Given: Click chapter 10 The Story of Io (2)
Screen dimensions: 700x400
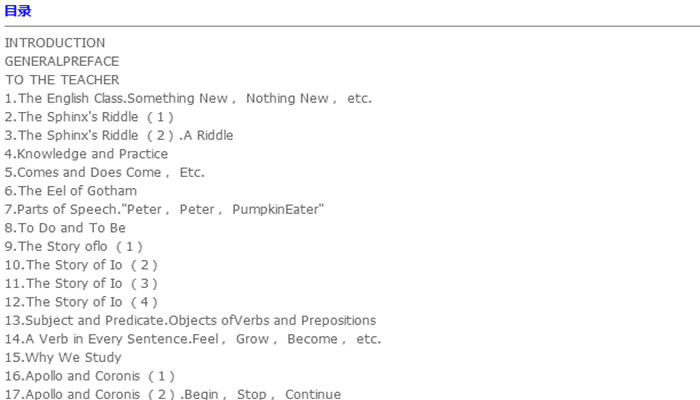Looking at the screenshot, I should [x=82, y=265].
